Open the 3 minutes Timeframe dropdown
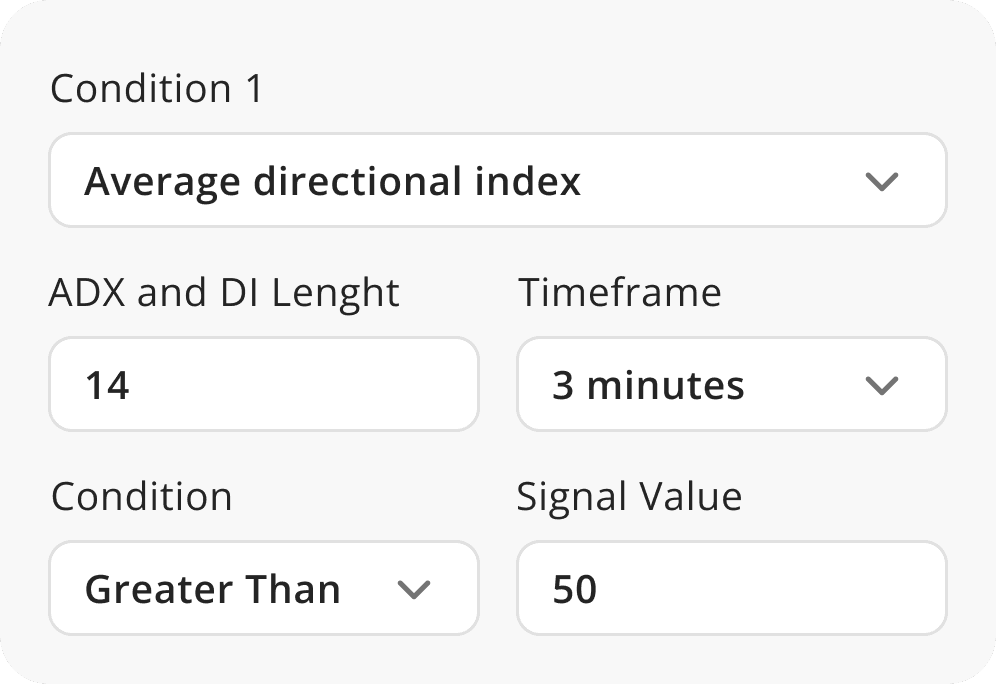Image resolution: width=996 pixels, height=684 pixels. click(730, 385)
